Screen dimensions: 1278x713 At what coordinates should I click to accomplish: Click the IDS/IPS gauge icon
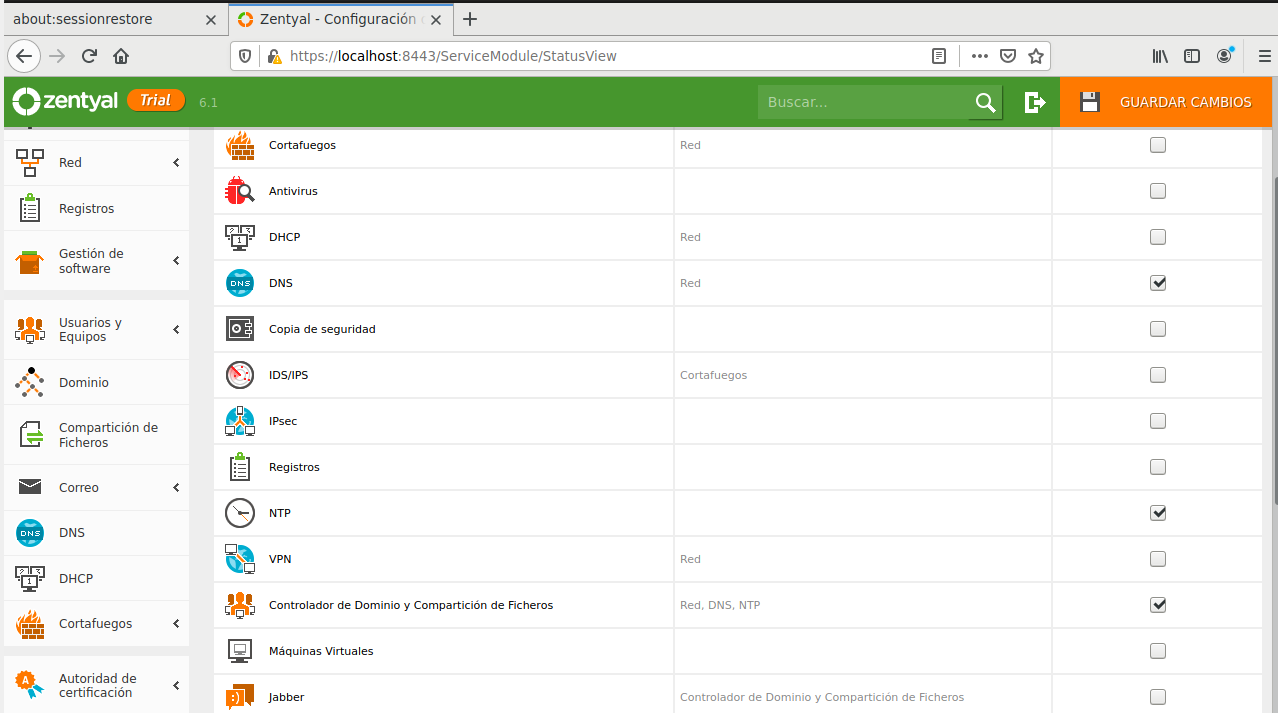click(240, 375)
